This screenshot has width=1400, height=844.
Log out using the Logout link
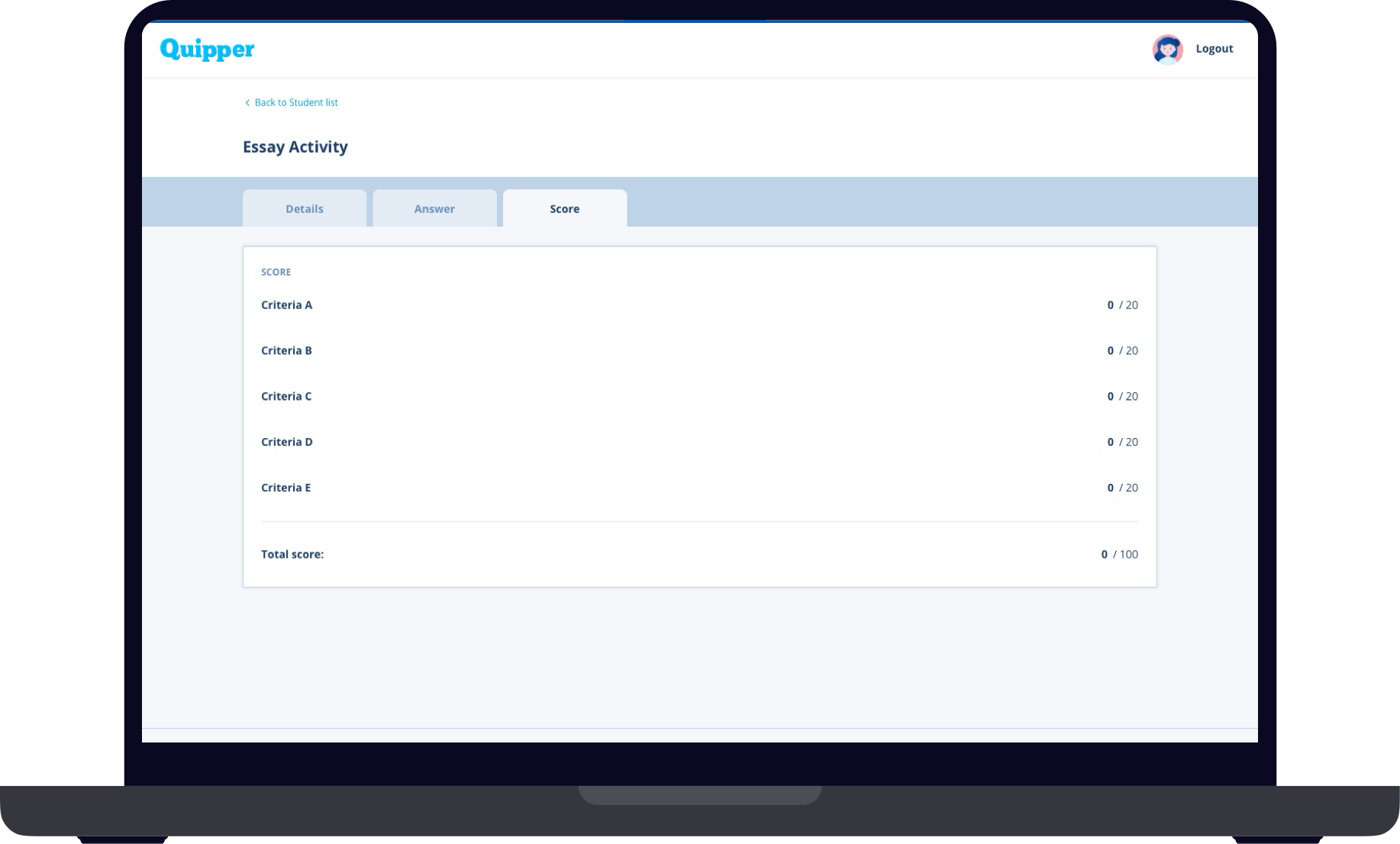coord(1214,49)
